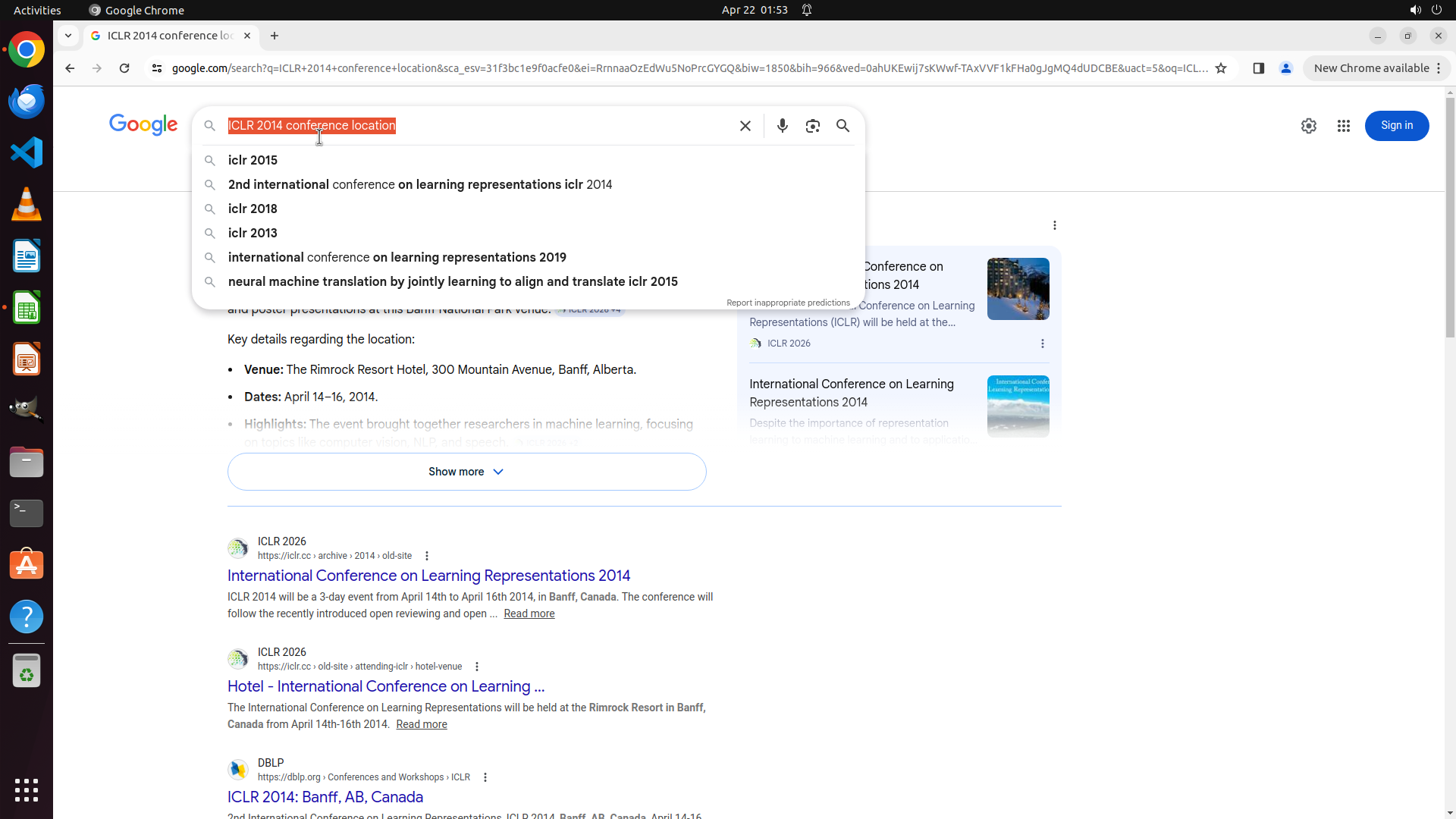This screenshot has width=1456, height=819.
Task: Toggle Chrome side panel
Action: (x=1258, y=68)
